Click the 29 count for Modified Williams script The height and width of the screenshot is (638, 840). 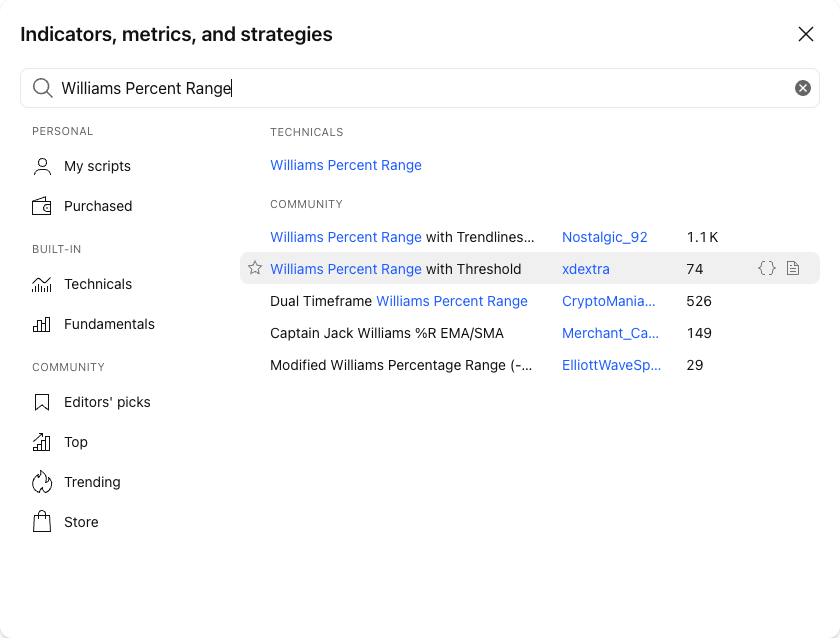[x=695, y=365]
